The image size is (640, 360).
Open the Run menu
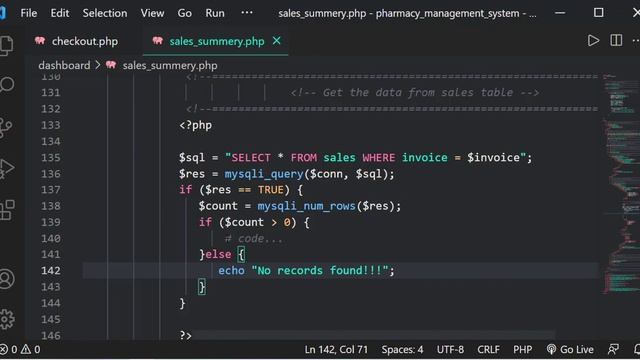(215, 13)
